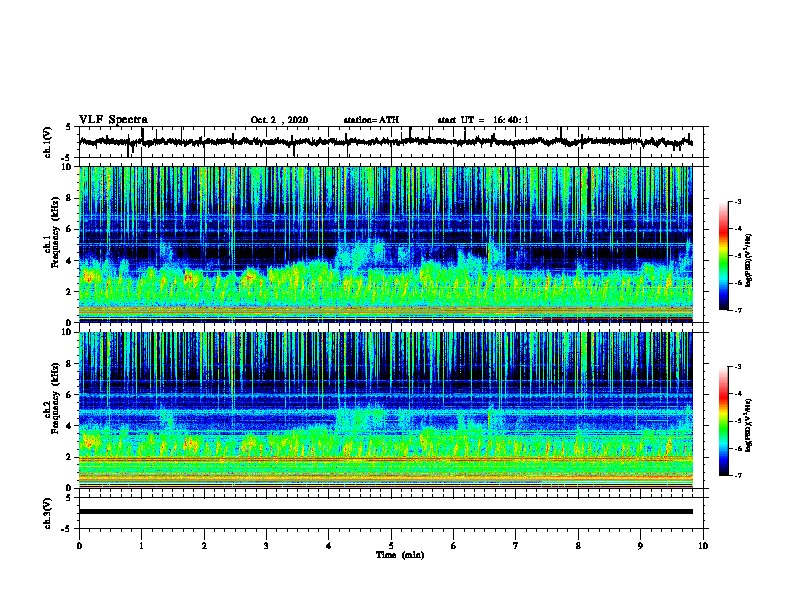
Task: Click the ch.2 spectrogram color scale bar
Action: (724, 421)
